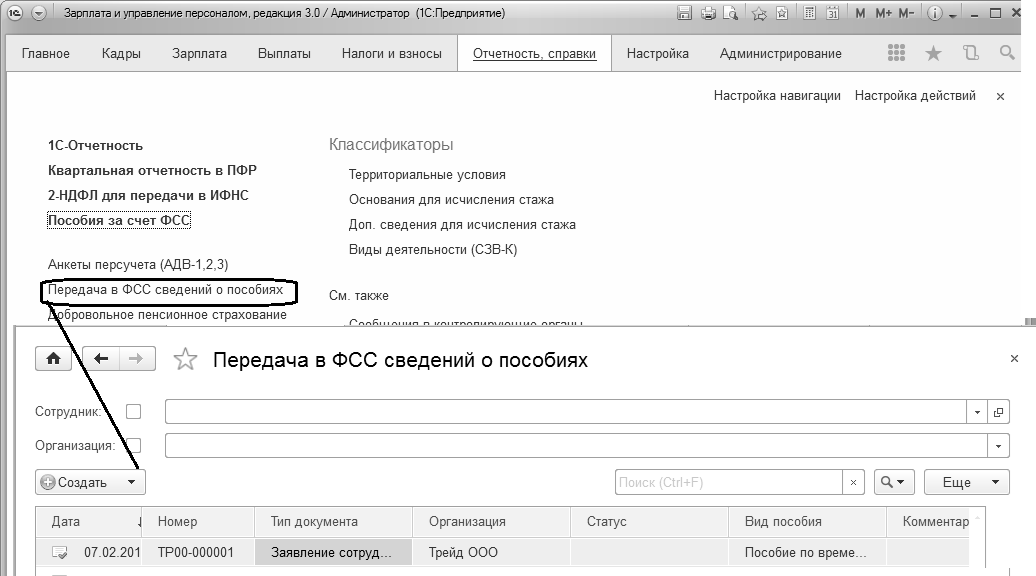Open the title bar menu drop arrow

click(x=39, y=13)
